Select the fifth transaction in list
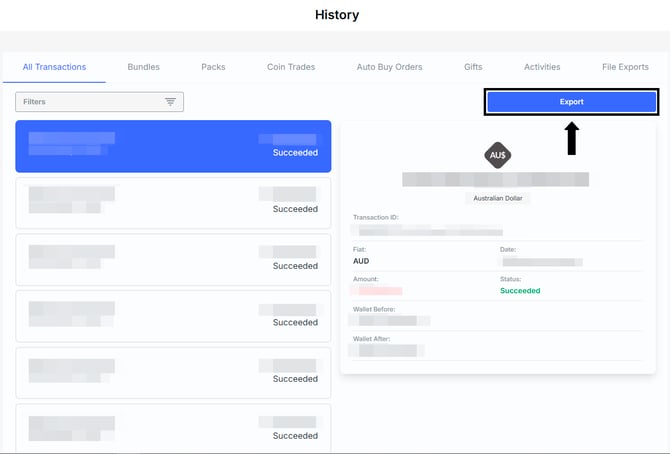Screen dimensions: 670x454 [173, 373]
